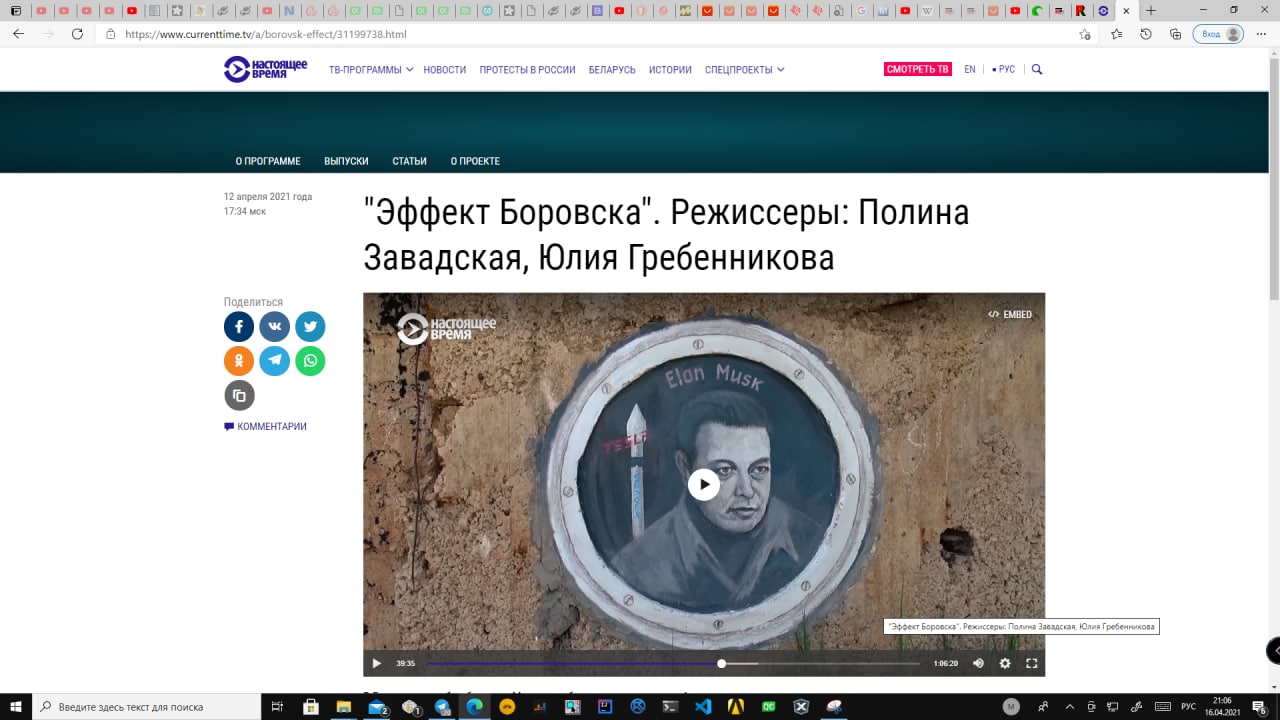Share the article on Facebook

(x=239, y=326)
